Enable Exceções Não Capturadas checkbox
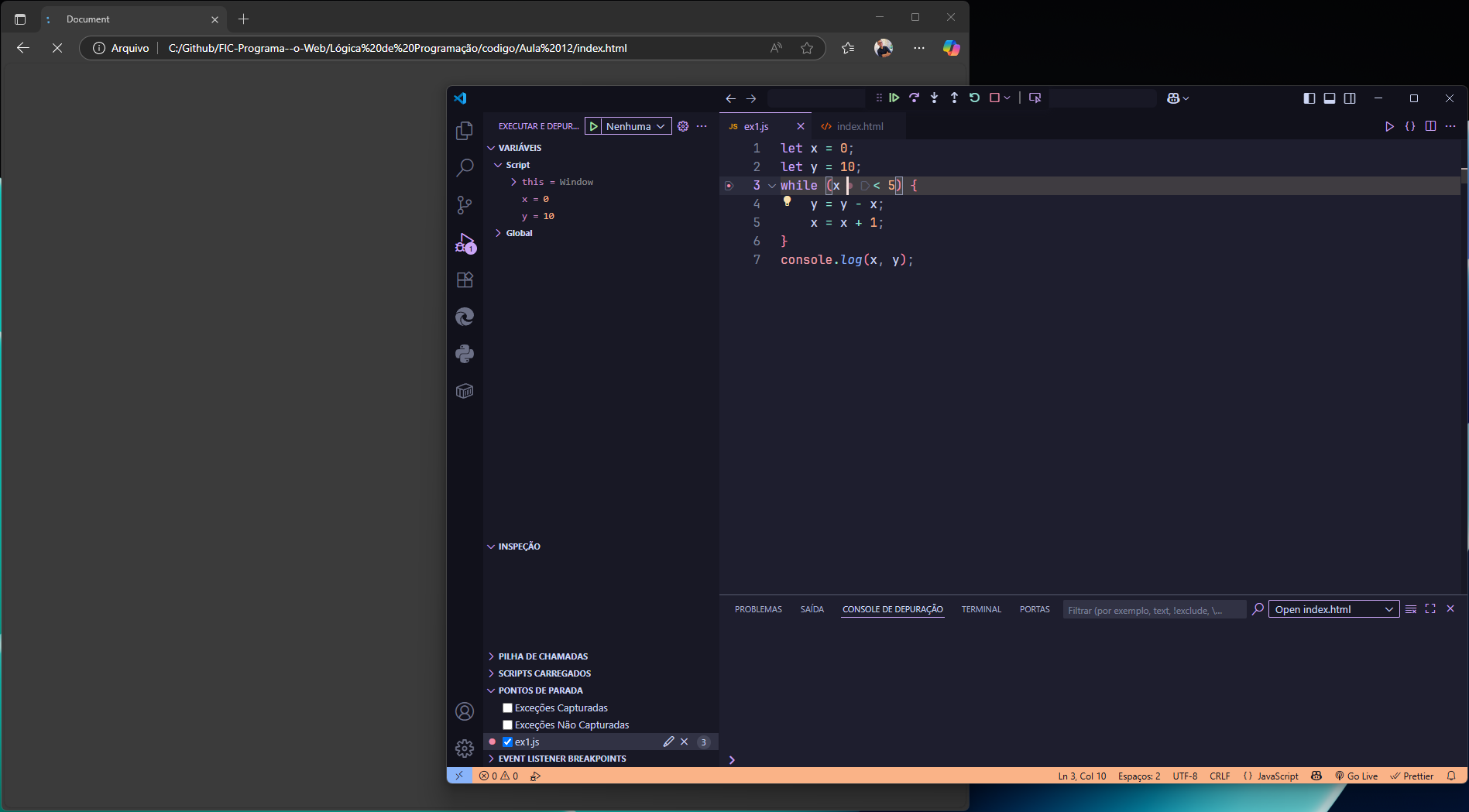Screen dimensions: 1469x812 point(508,725)
